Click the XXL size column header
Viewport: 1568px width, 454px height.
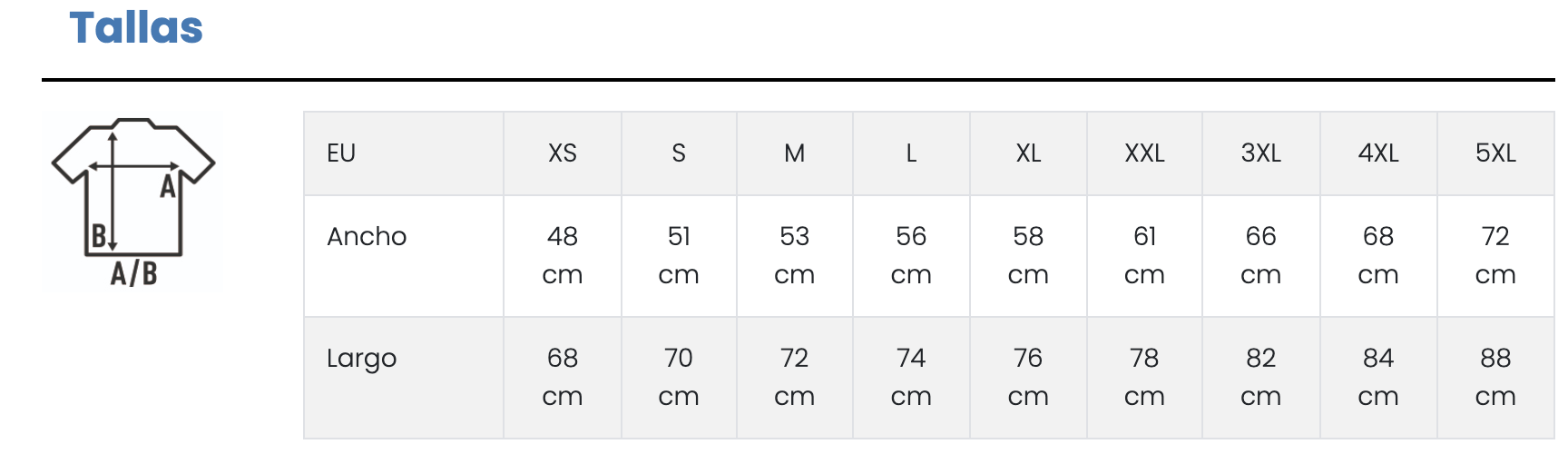1144,153
